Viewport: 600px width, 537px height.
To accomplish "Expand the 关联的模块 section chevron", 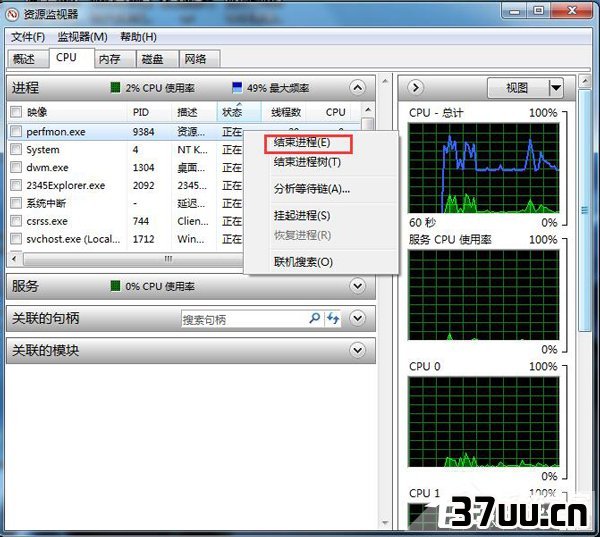I will click(x=358, y=350).
